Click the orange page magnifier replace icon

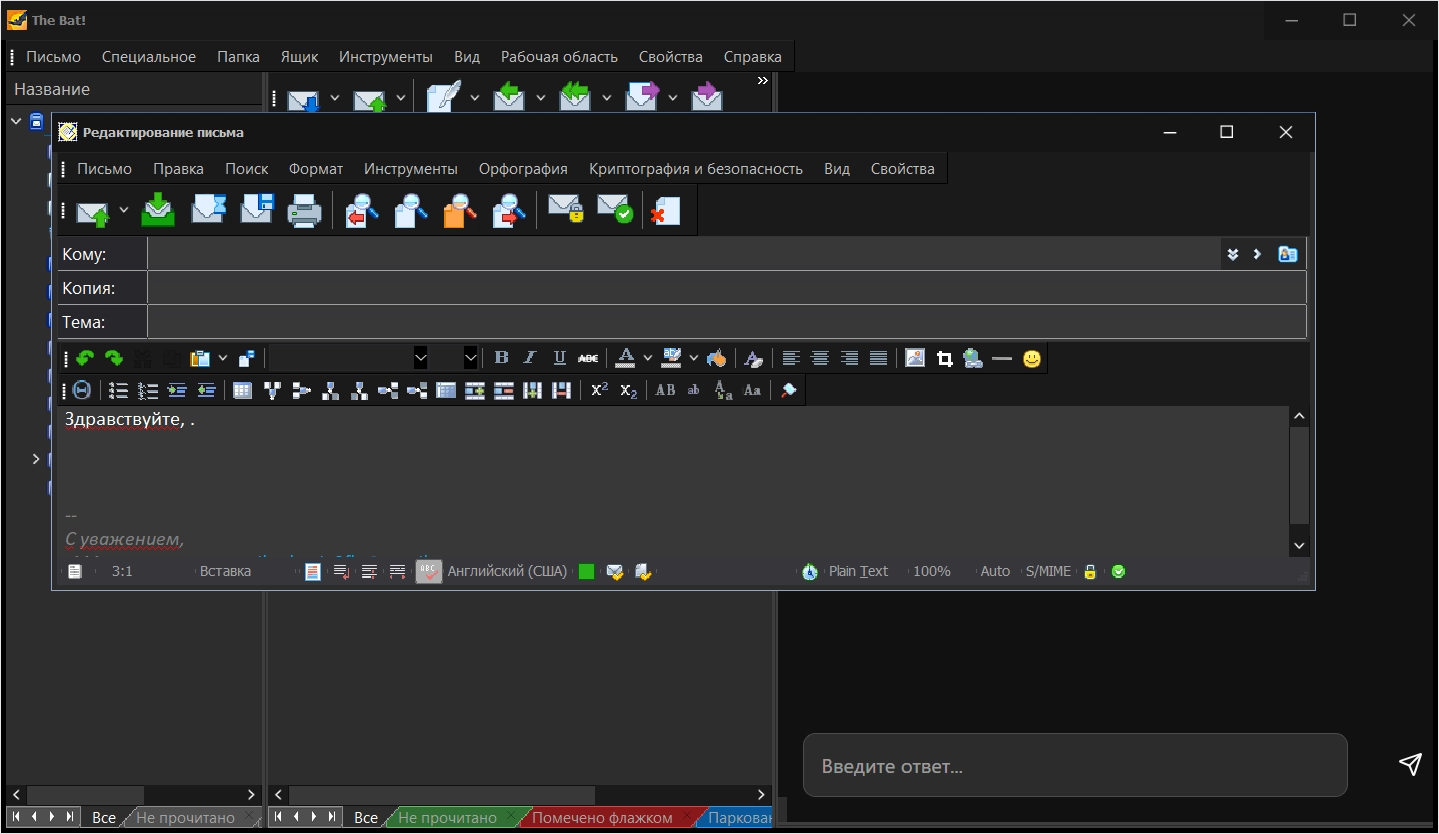[460, 211]
